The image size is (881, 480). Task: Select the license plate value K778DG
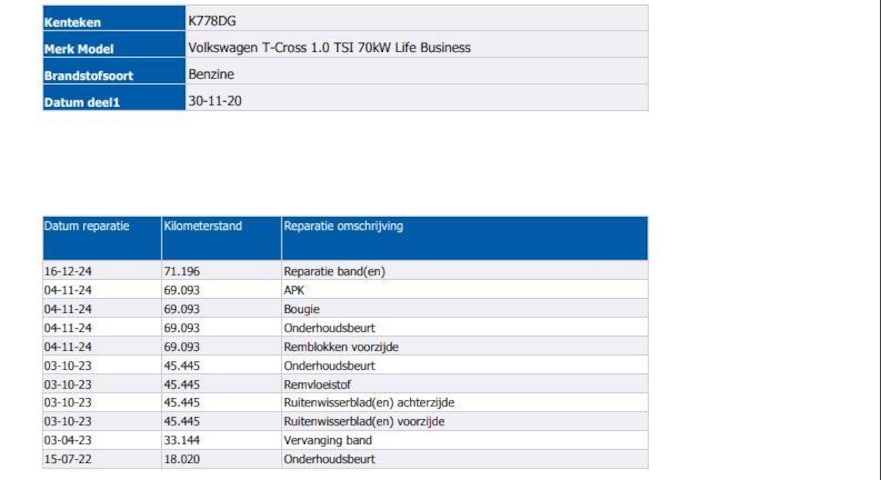tap(212, 21)
